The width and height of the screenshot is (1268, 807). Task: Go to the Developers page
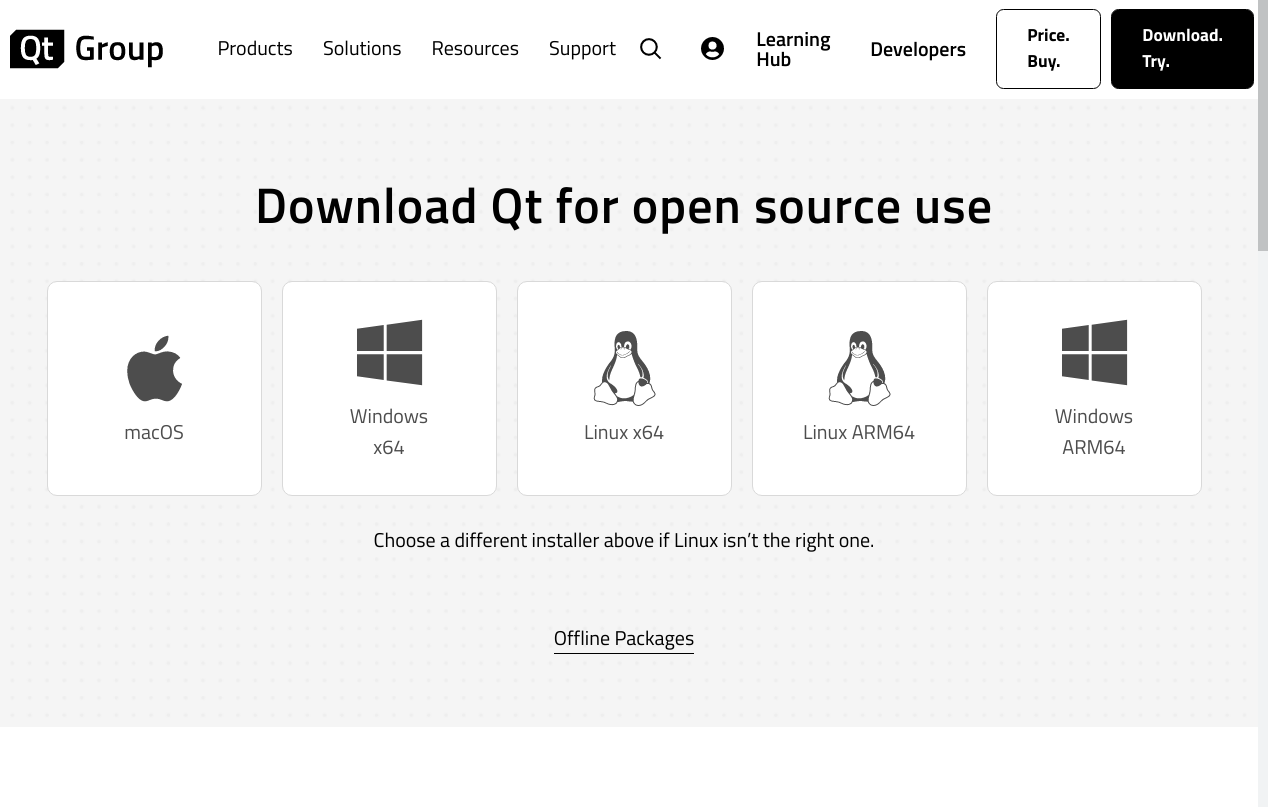coord(918,49)
